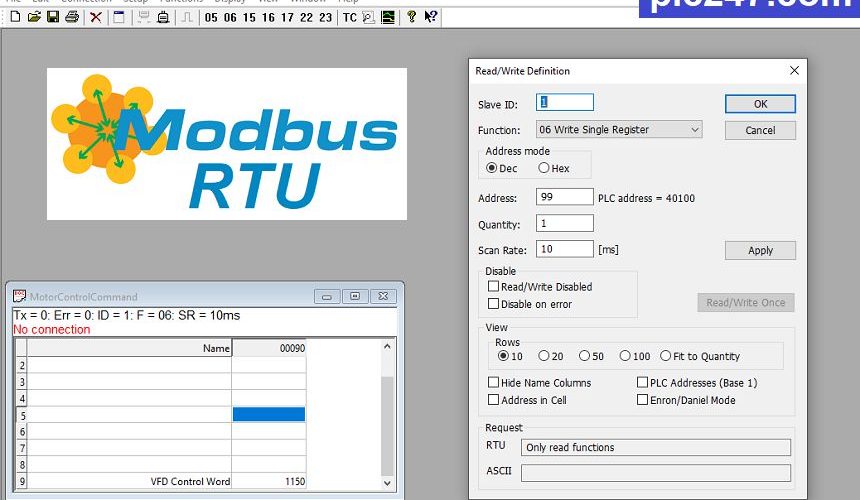
Task: Click the "PLC address = 40100" label
Action: (x=646, y=198)
